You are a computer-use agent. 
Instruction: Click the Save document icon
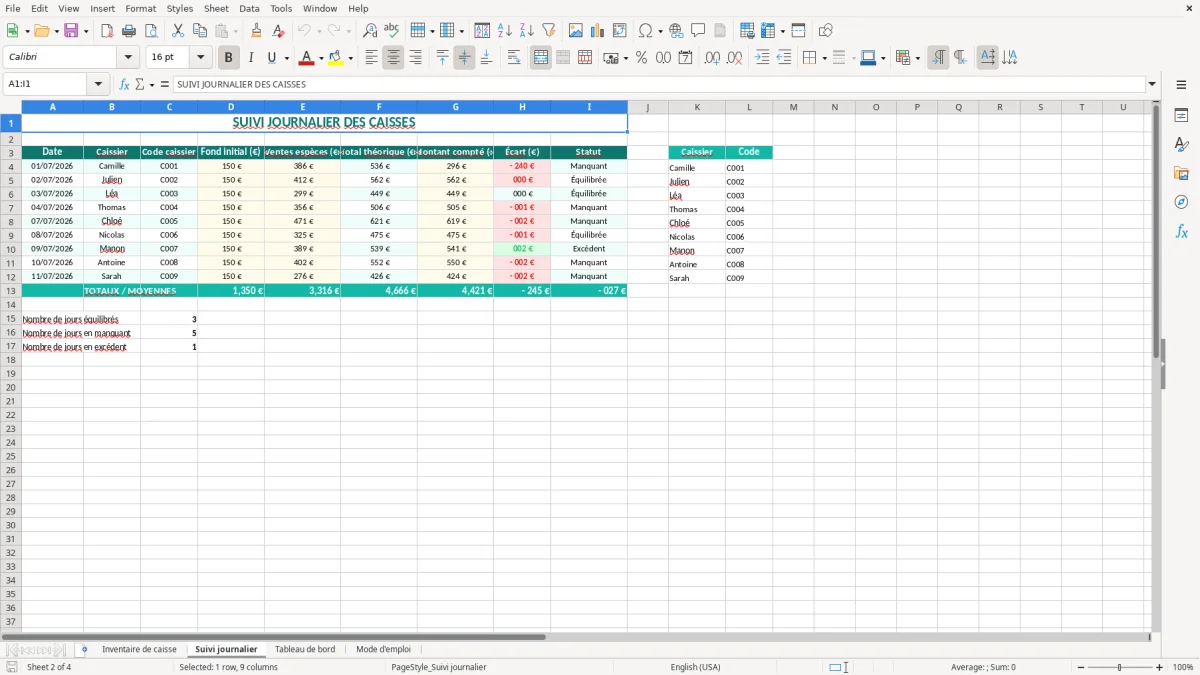click(x=71, y=31)
